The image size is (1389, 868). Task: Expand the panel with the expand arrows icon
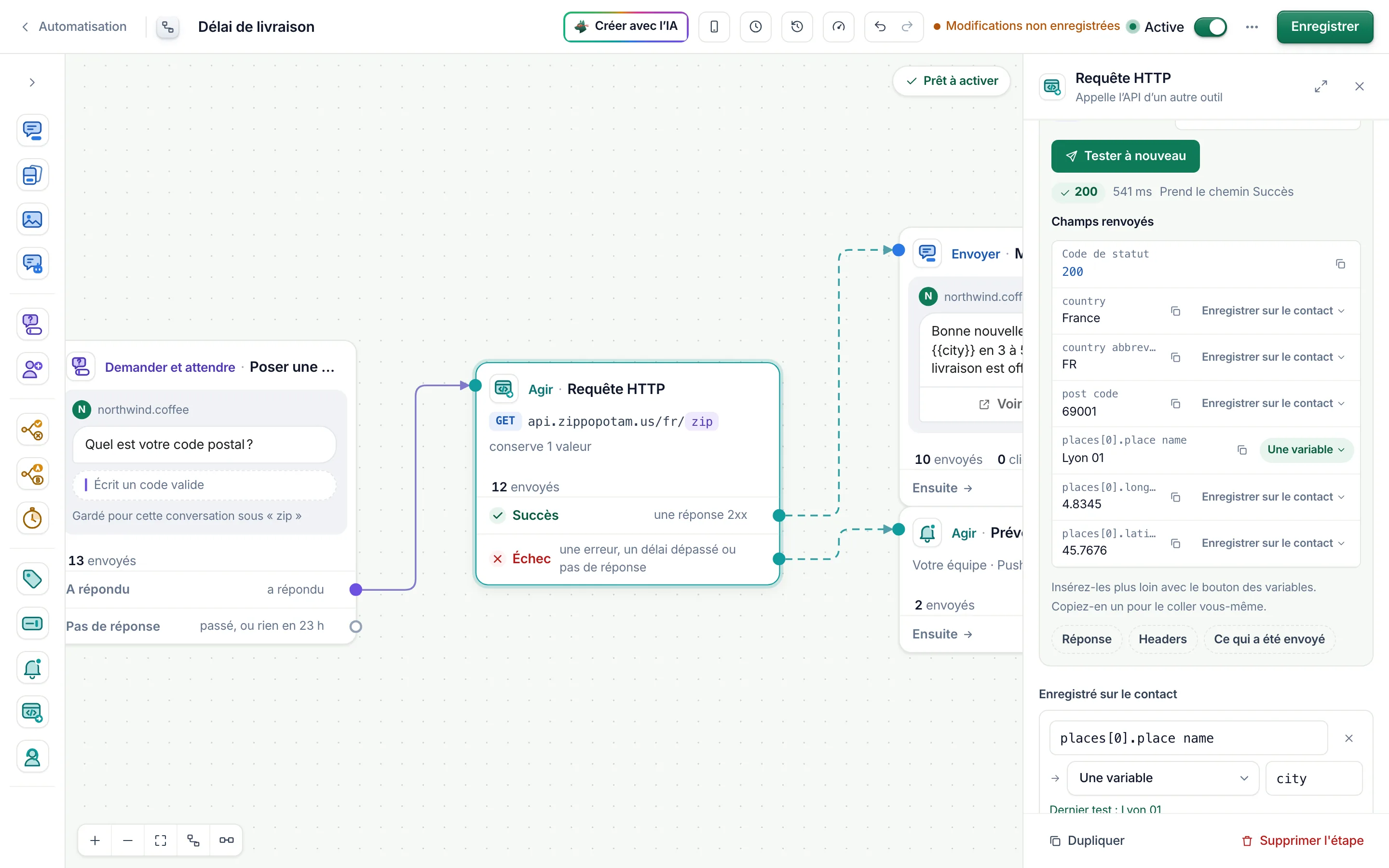tap(1321, 87)
